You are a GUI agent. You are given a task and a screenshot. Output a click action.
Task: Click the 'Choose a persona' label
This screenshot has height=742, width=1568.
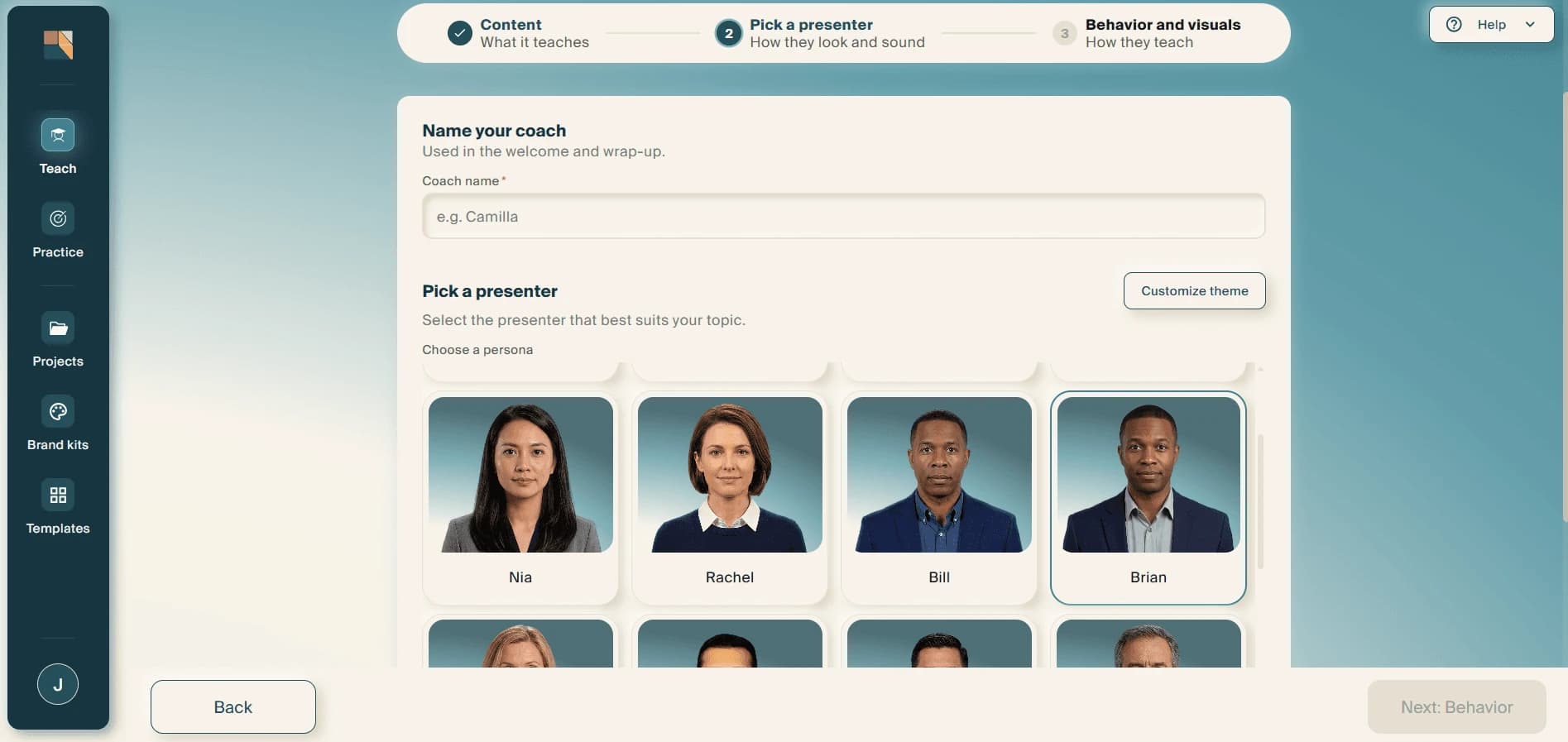click(477, 350)
